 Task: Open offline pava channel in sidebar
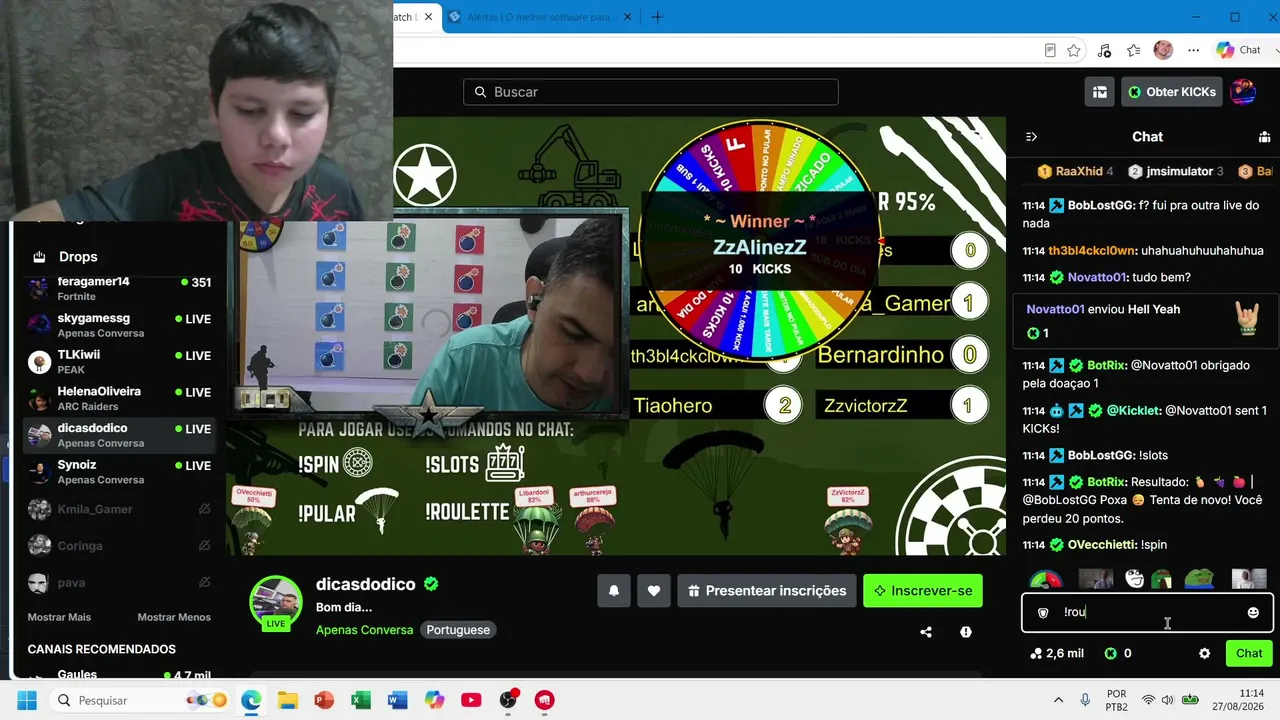click(x=119, y=582)
